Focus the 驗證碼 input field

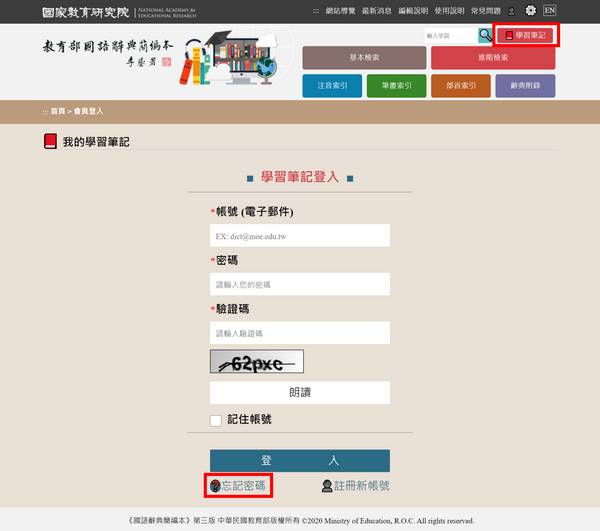click(x=300, y=333)
